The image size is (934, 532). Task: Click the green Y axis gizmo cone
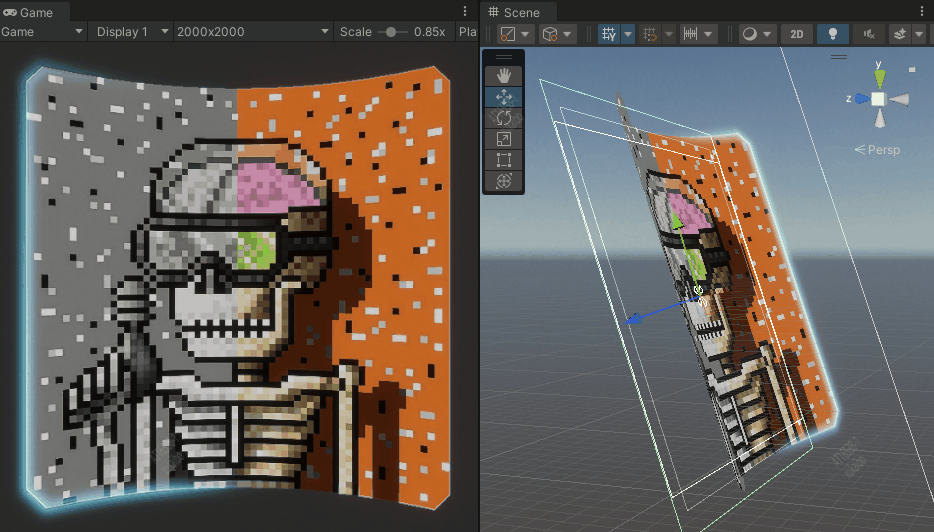tap(879, 78)
